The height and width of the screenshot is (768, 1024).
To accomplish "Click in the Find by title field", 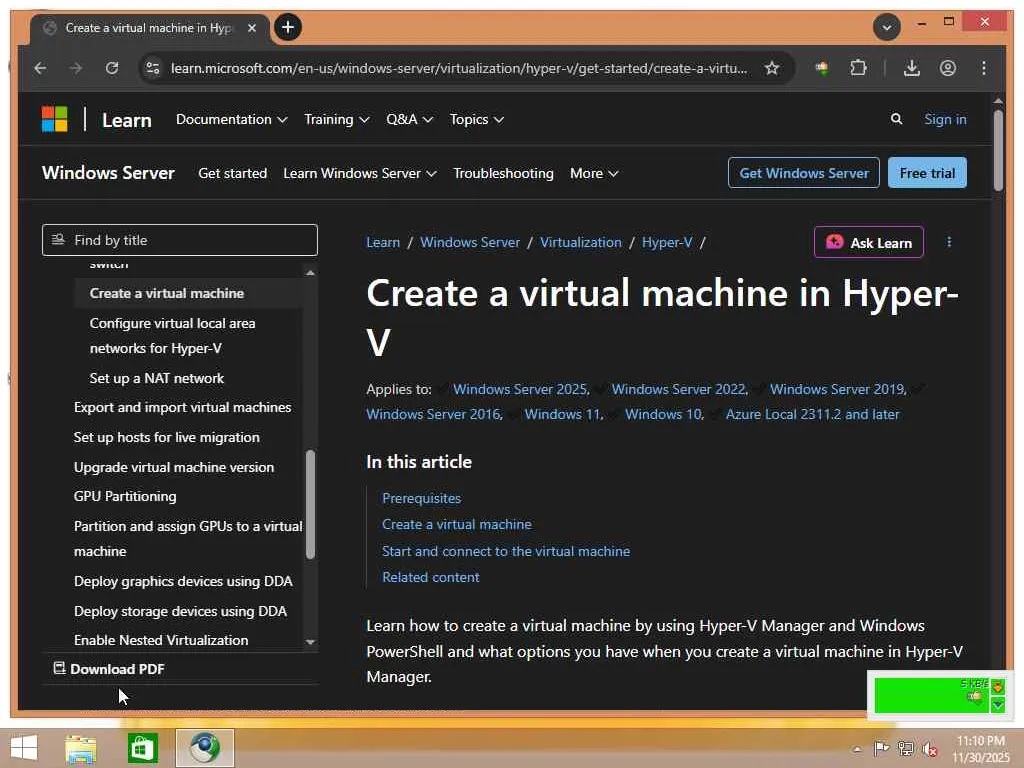I will 180,240.
